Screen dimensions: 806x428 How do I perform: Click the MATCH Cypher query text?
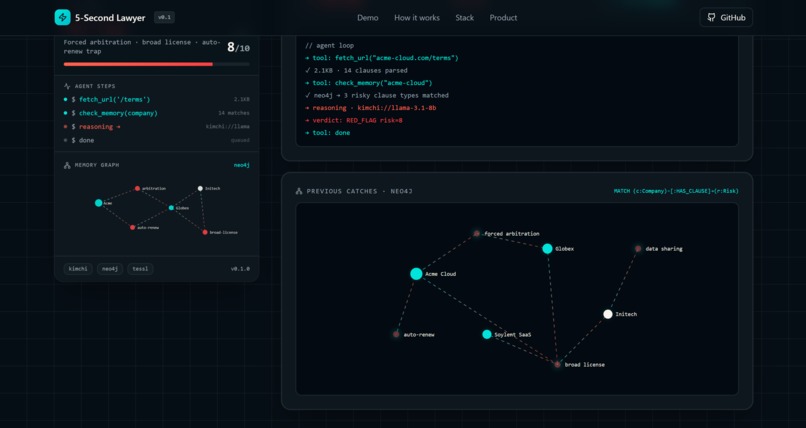point(676,191)
